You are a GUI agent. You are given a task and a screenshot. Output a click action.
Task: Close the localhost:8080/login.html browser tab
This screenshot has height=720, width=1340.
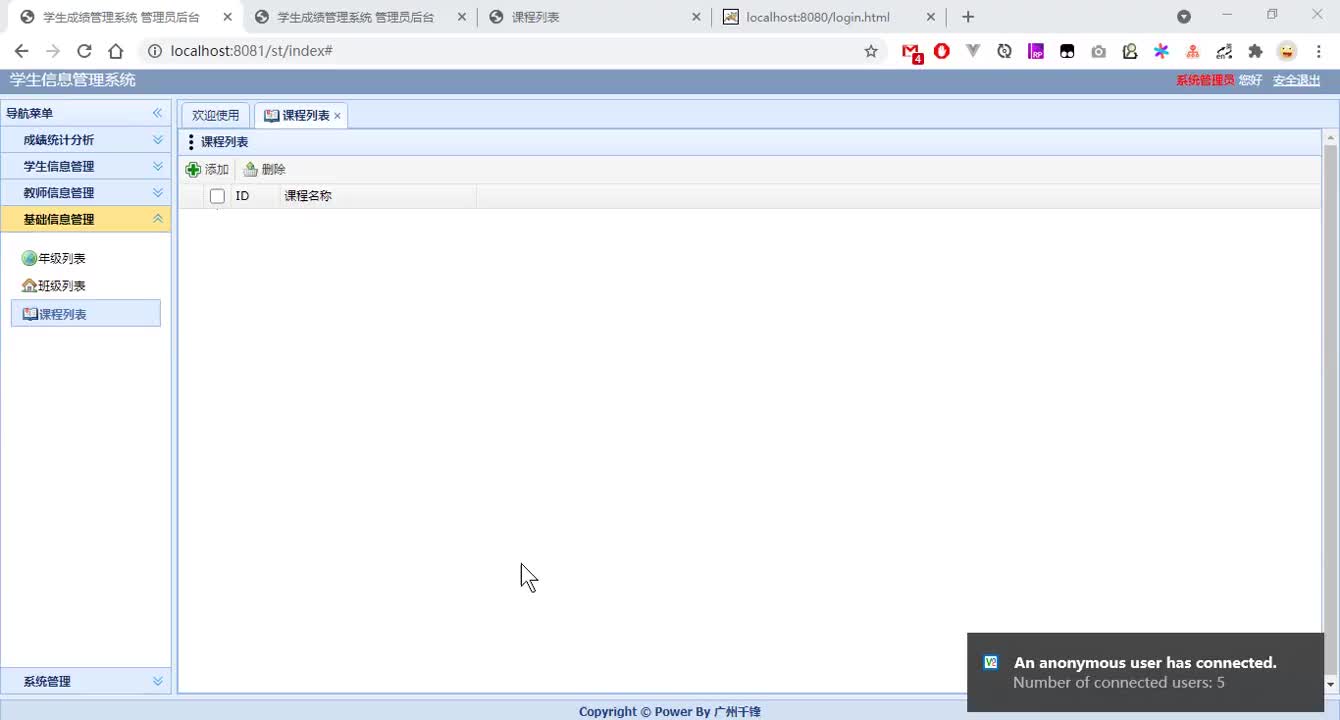930,17
